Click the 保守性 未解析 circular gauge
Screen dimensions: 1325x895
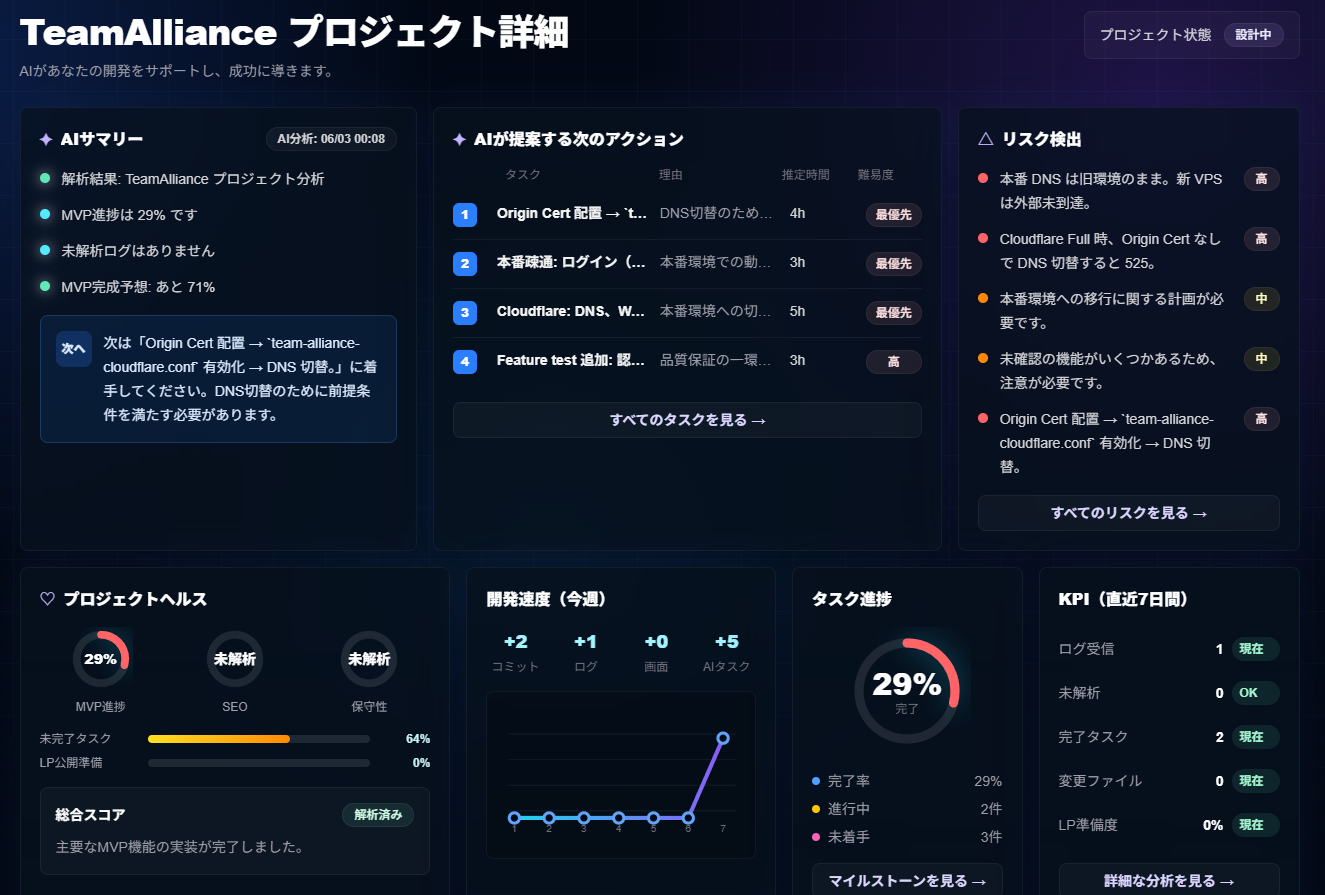pos(369,659)
